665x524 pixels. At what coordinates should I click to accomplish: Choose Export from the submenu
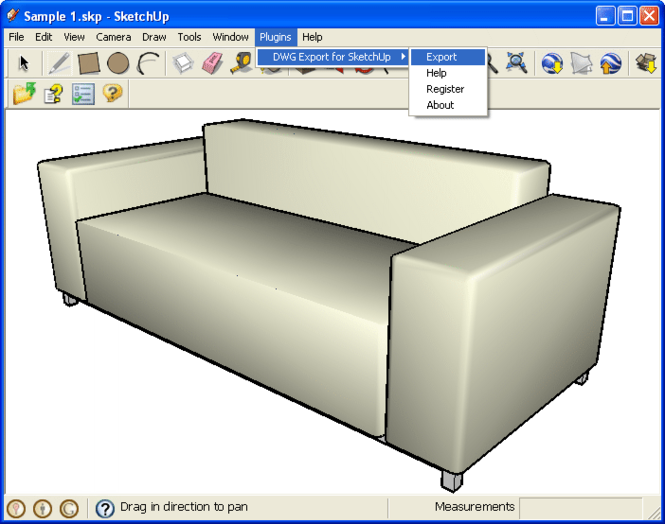pos(448,57)
